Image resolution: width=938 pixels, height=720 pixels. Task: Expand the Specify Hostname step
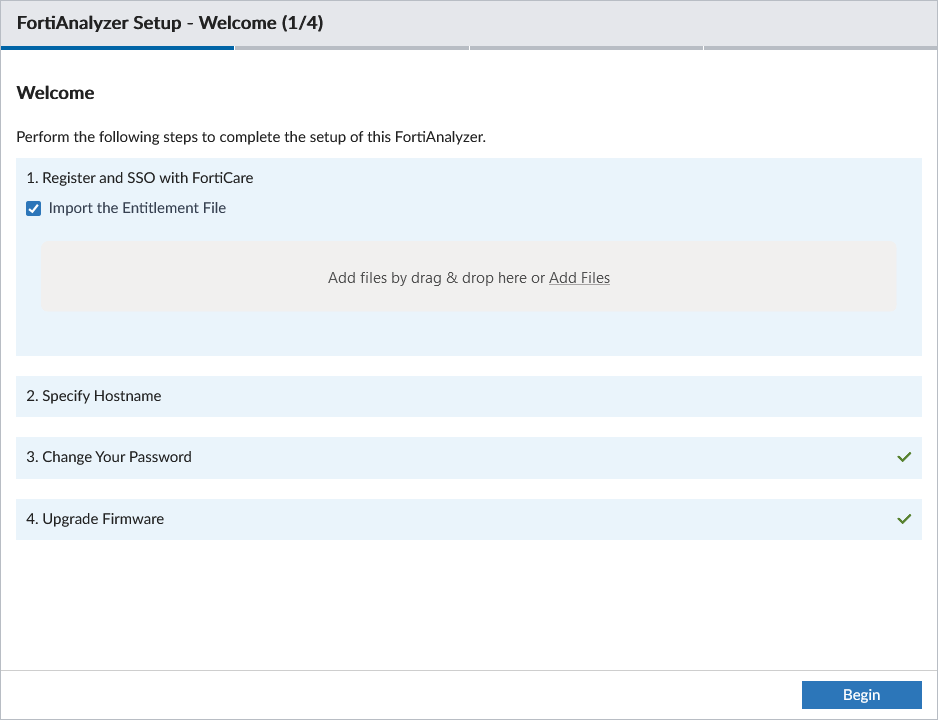tap(102, 396)
